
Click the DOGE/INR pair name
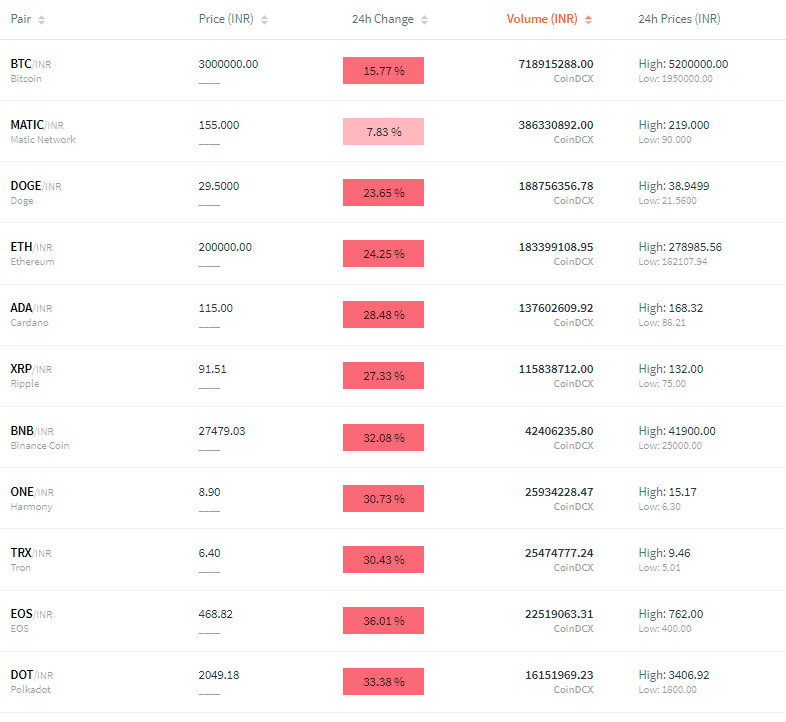[x=36, y=186]
